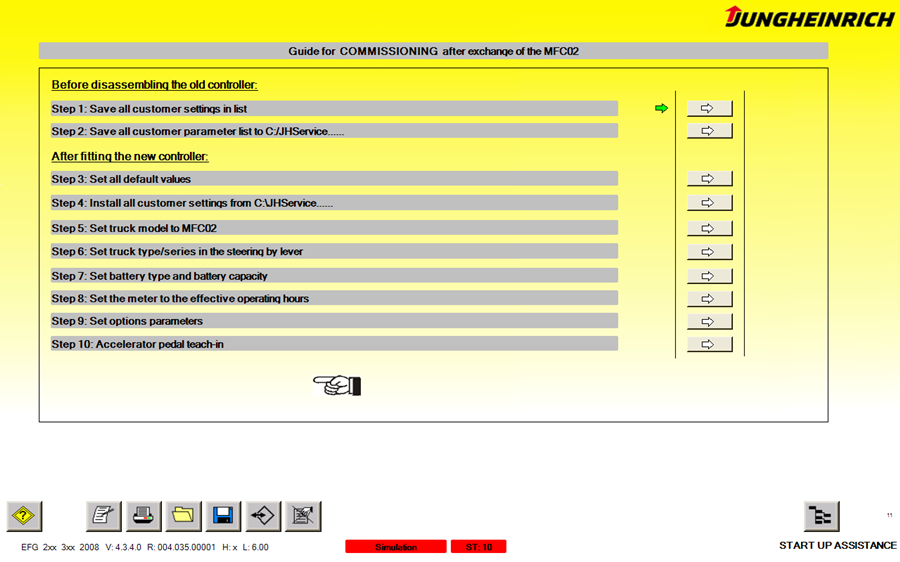
Task: Click the printer icon in the bottom toolbar
Action: point(143,516)
